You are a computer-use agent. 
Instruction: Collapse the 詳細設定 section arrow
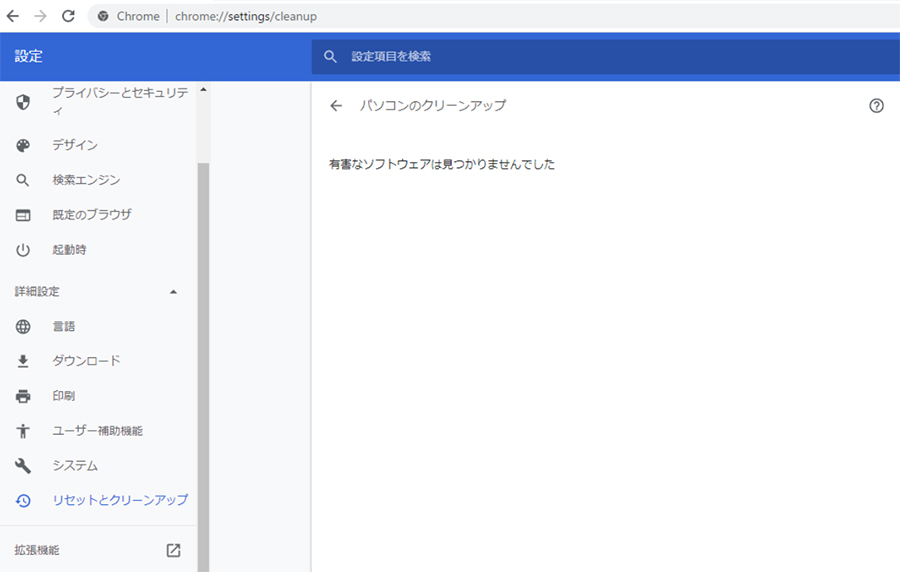173,292
